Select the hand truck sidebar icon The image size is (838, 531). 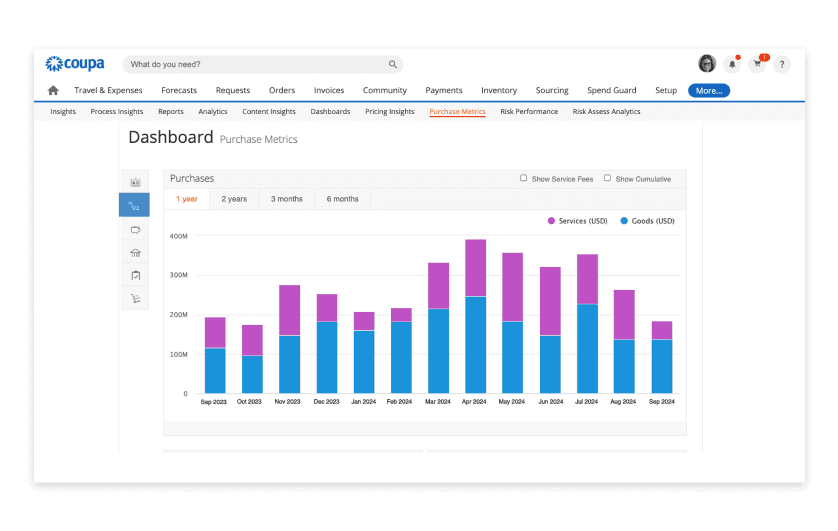point(134,298)
